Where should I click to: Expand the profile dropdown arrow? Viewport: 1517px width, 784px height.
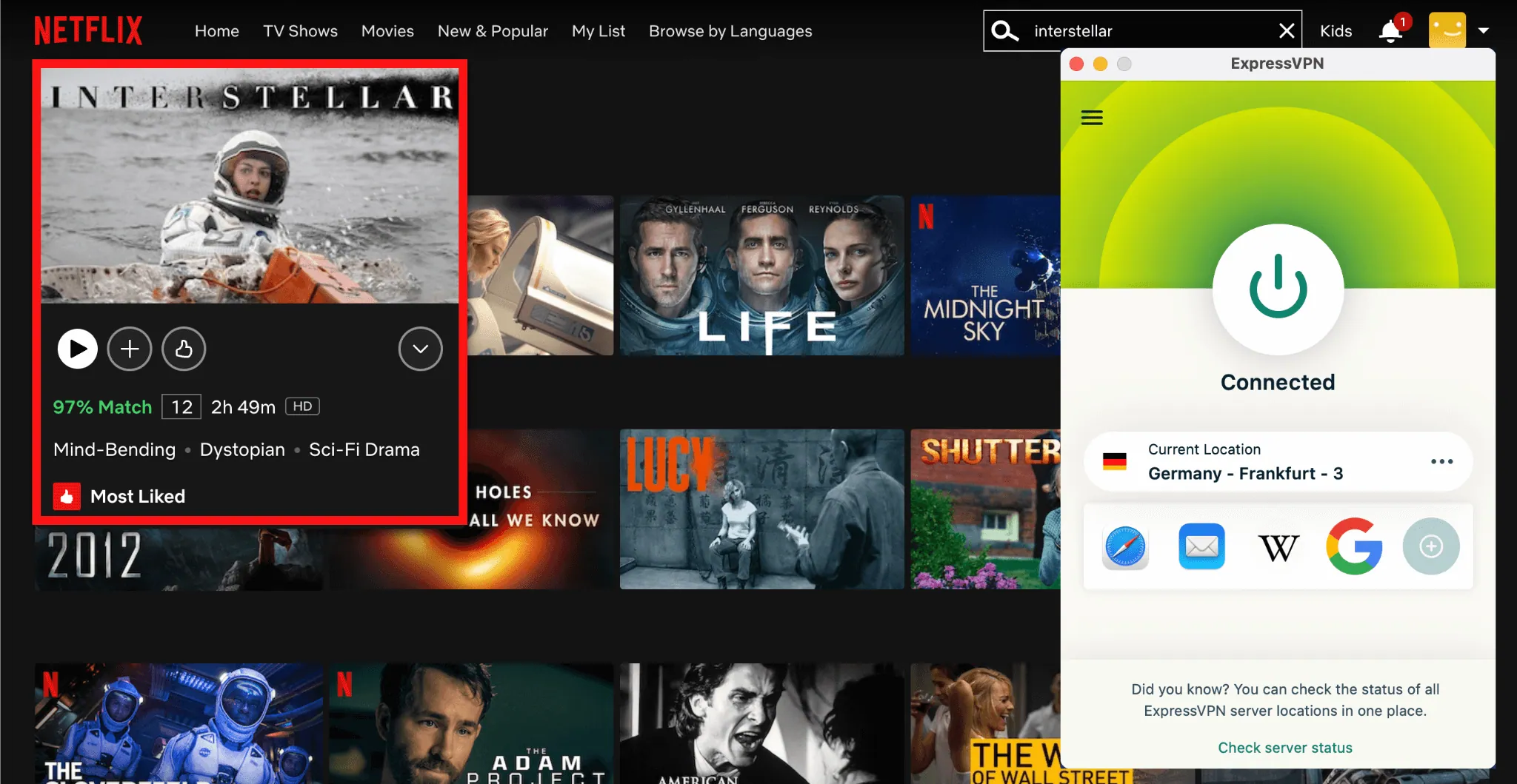pyautogui.click(x=1483, y=31)
